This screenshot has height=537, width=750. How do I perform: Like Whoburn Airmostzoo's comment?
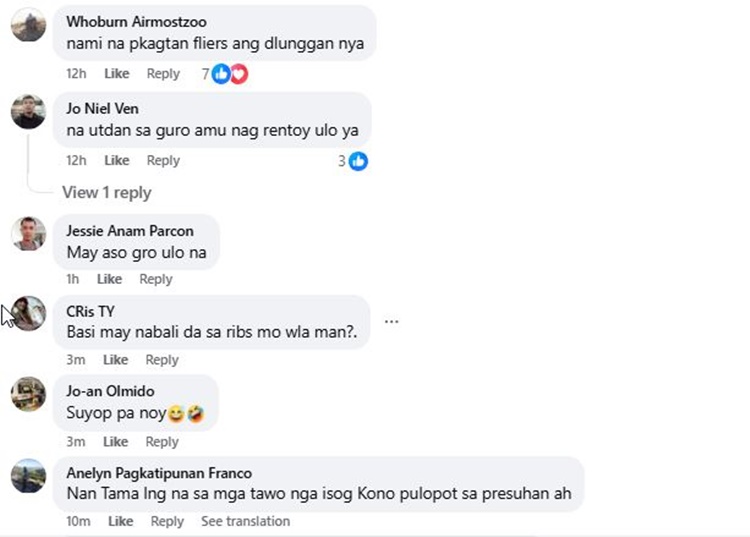[117, 74]
